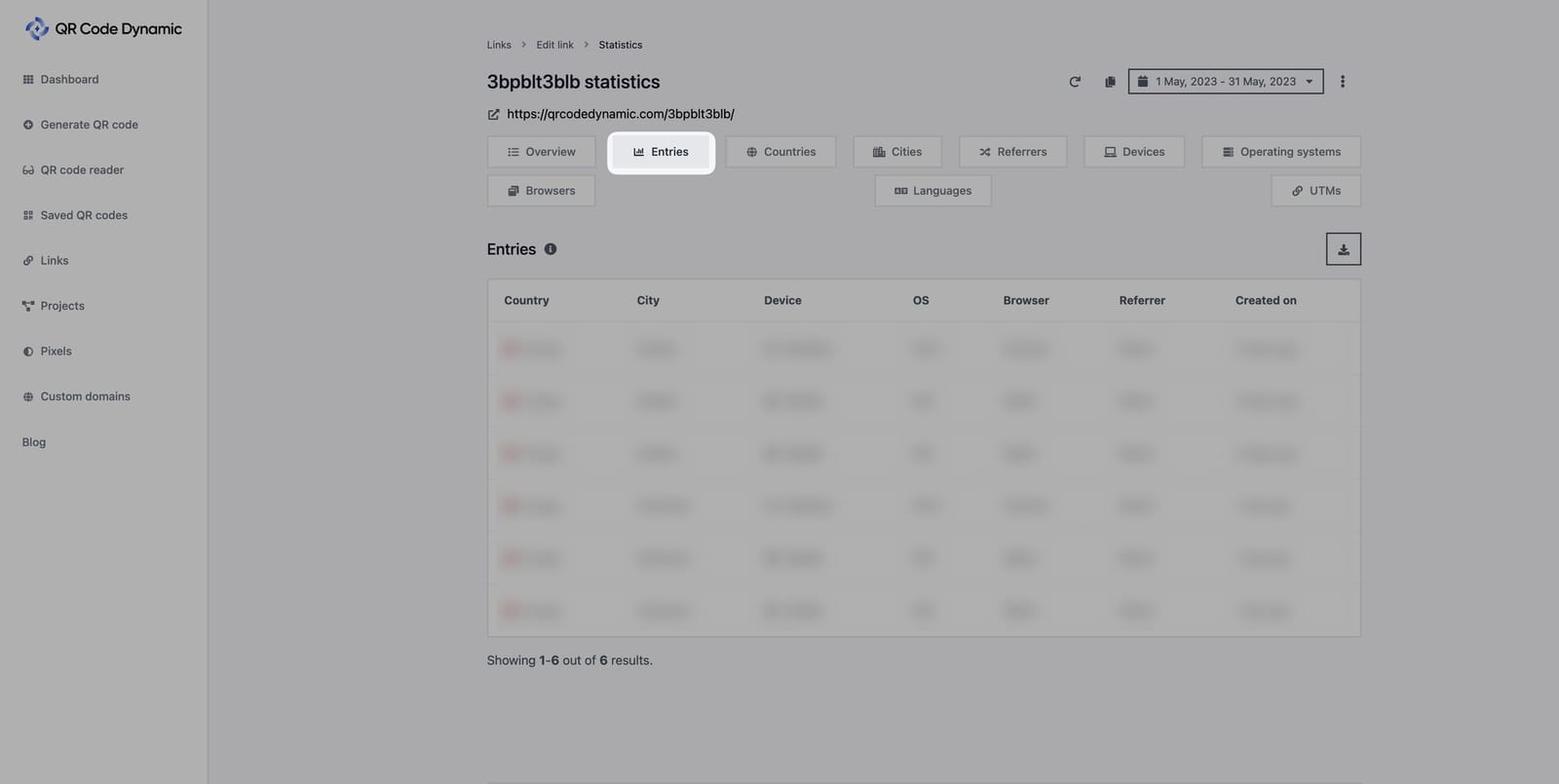Image resolution: width=1559 pixels, height=784 pixels.
Task: Go to Dashboard in the sidebar
Action: [x=60, y=80]
